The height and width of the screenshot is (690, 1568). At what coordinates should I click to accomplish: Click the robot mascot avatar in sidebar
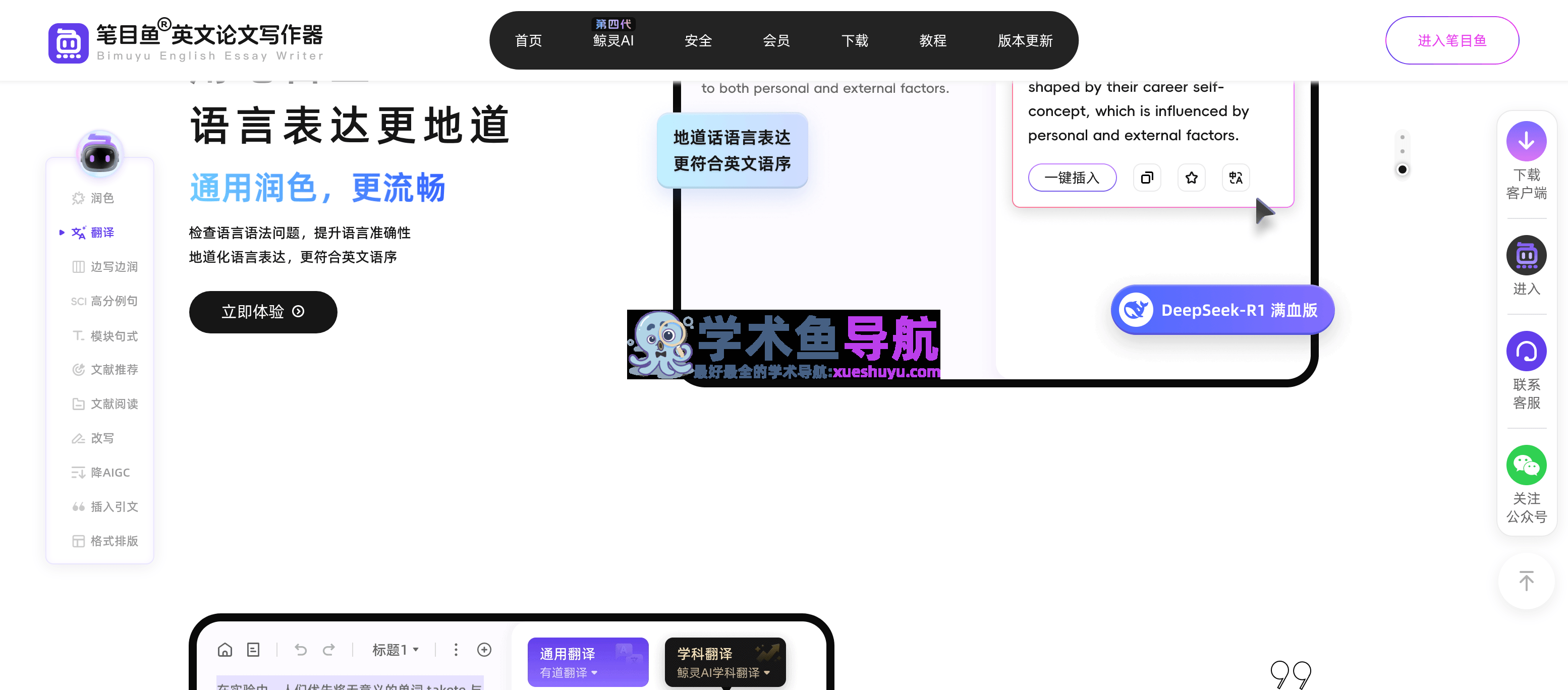click(99, 154)
